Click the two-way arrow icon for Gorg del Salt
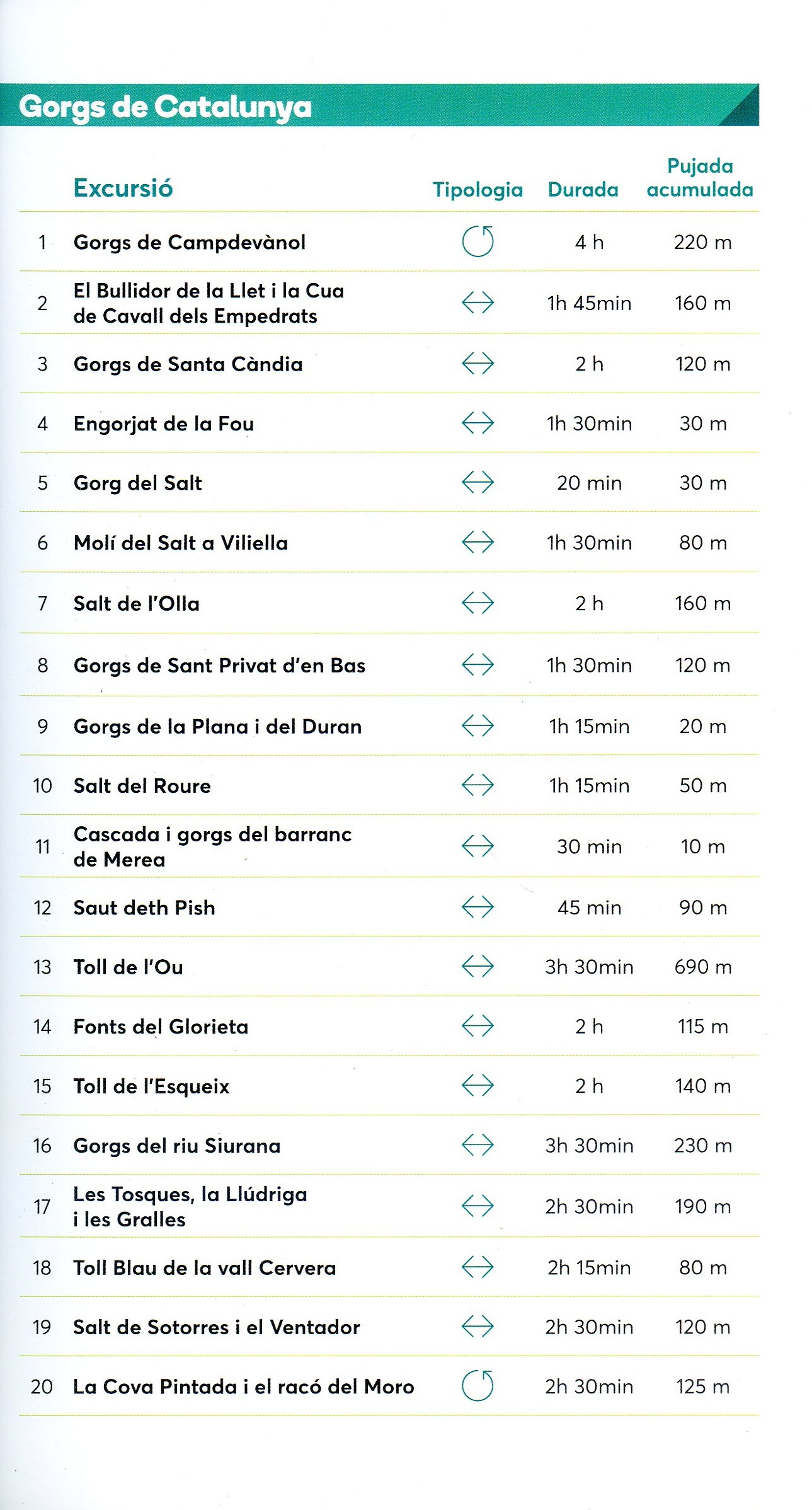 click(x=477, y=483)
